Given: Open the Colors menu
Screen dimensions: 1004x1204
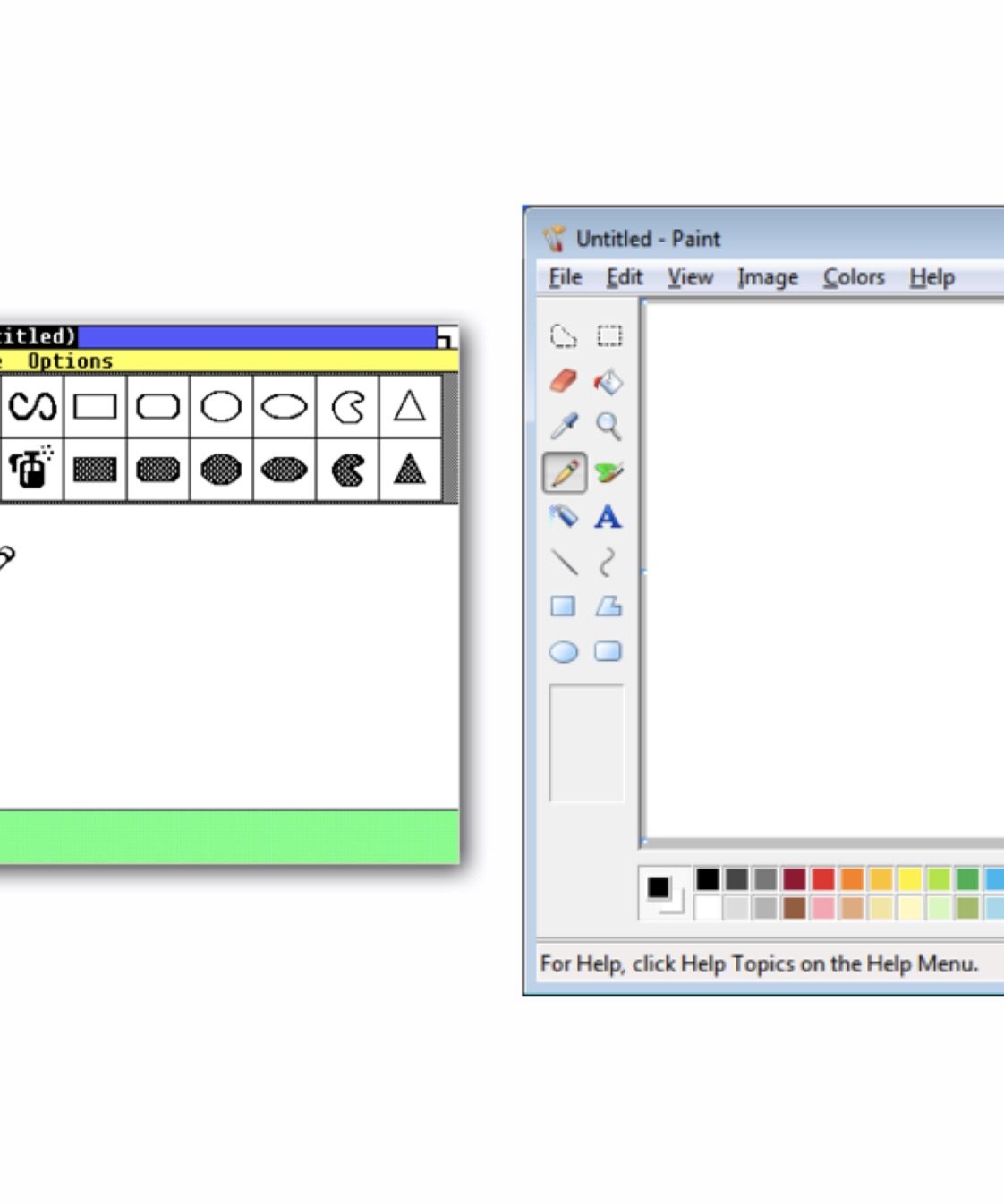Looking at the screenshot, I should [x=853, y=277].
